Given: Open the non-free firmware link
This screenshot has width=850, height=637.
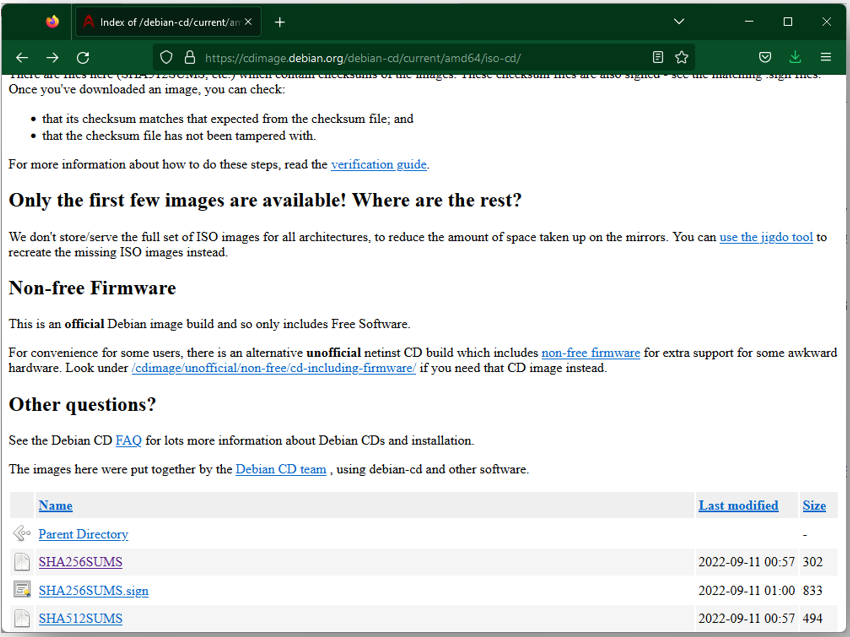Looking at the screenshot, I should tap(591, 353).
